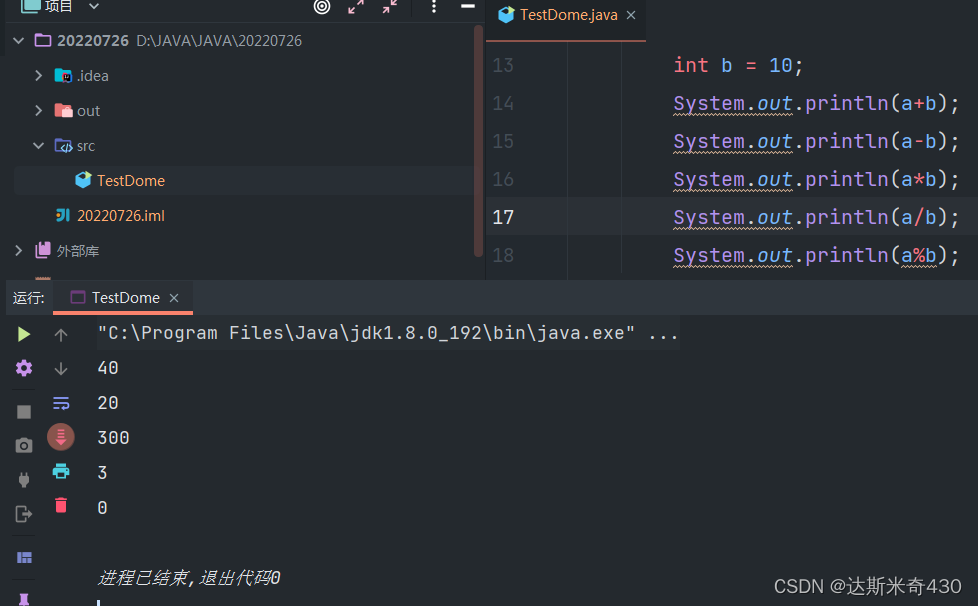Click the exit icon in run toolbar
Viewport: 978px width, 606px height.
click(x=24, y=514)
